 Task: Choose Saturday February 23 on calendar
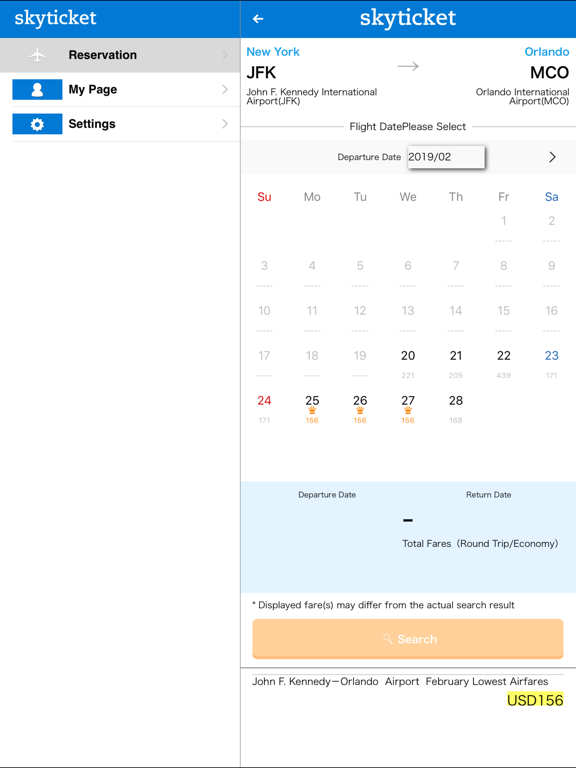(x=552, y=363)
